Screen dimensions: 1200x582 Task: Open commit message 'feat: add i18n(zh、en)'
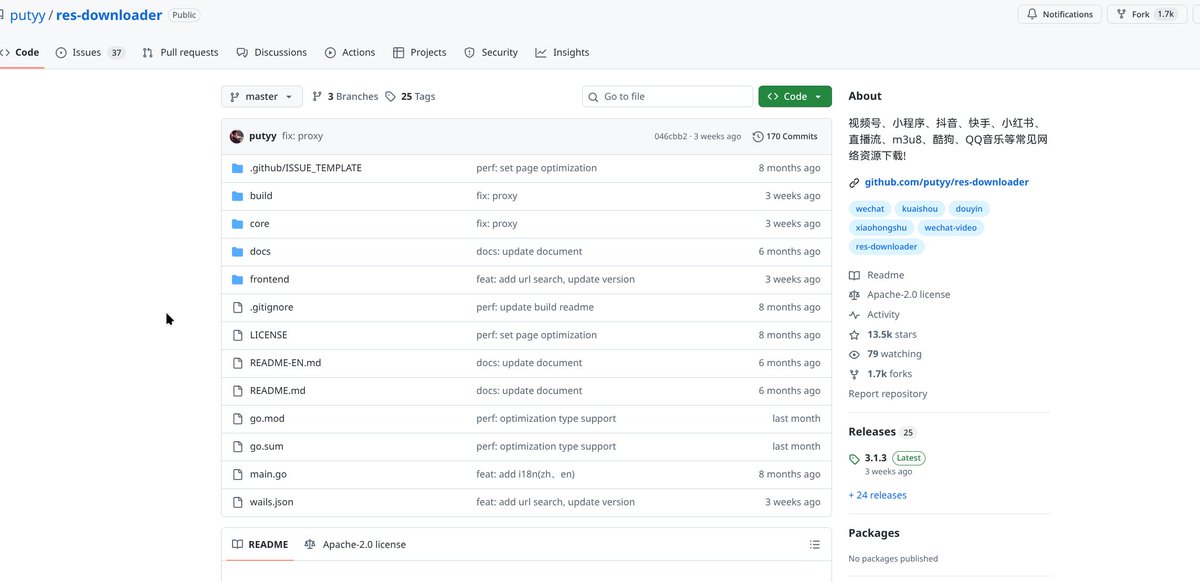[x=525, y=474]
